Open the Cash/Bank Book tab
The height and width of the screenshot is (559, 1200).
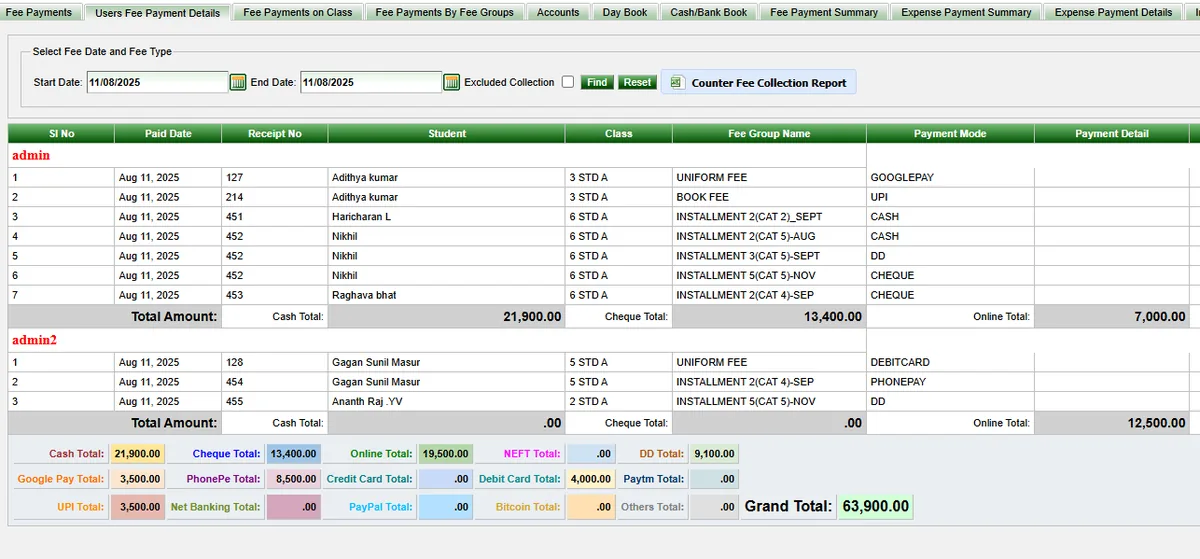pos(709,12)
